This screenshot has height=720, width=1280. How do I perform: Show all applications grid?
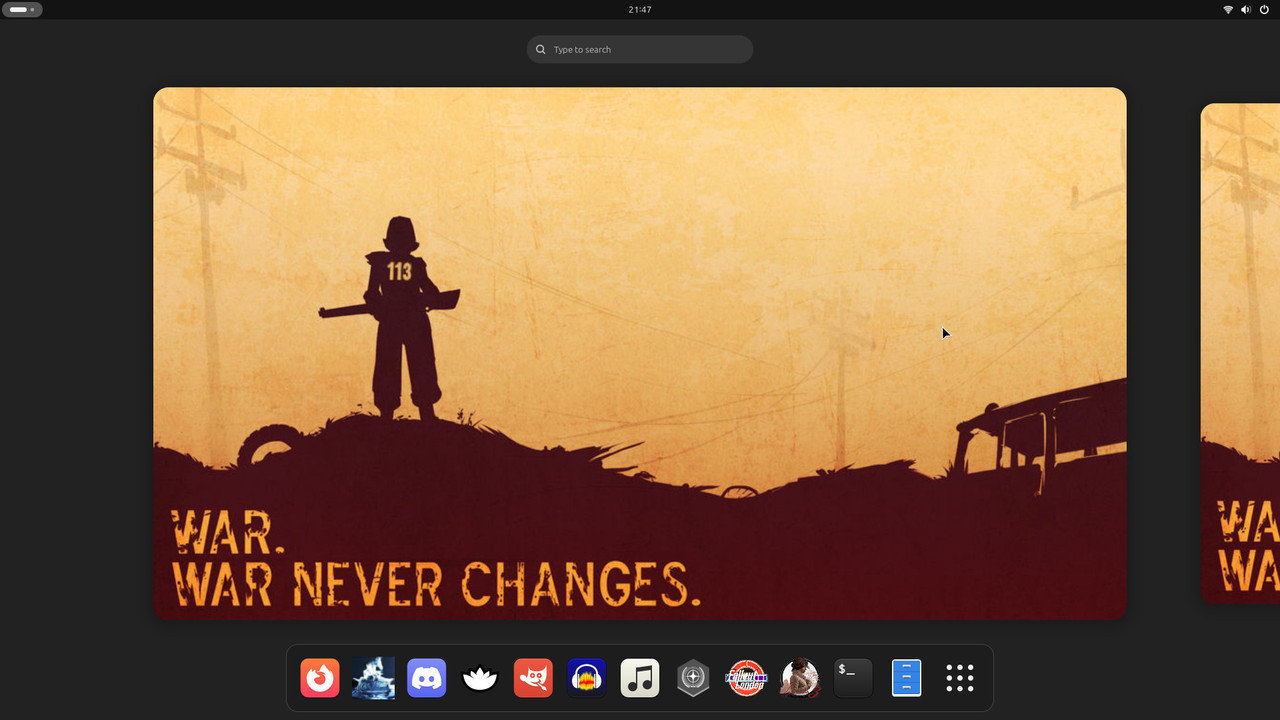point(960,678)
